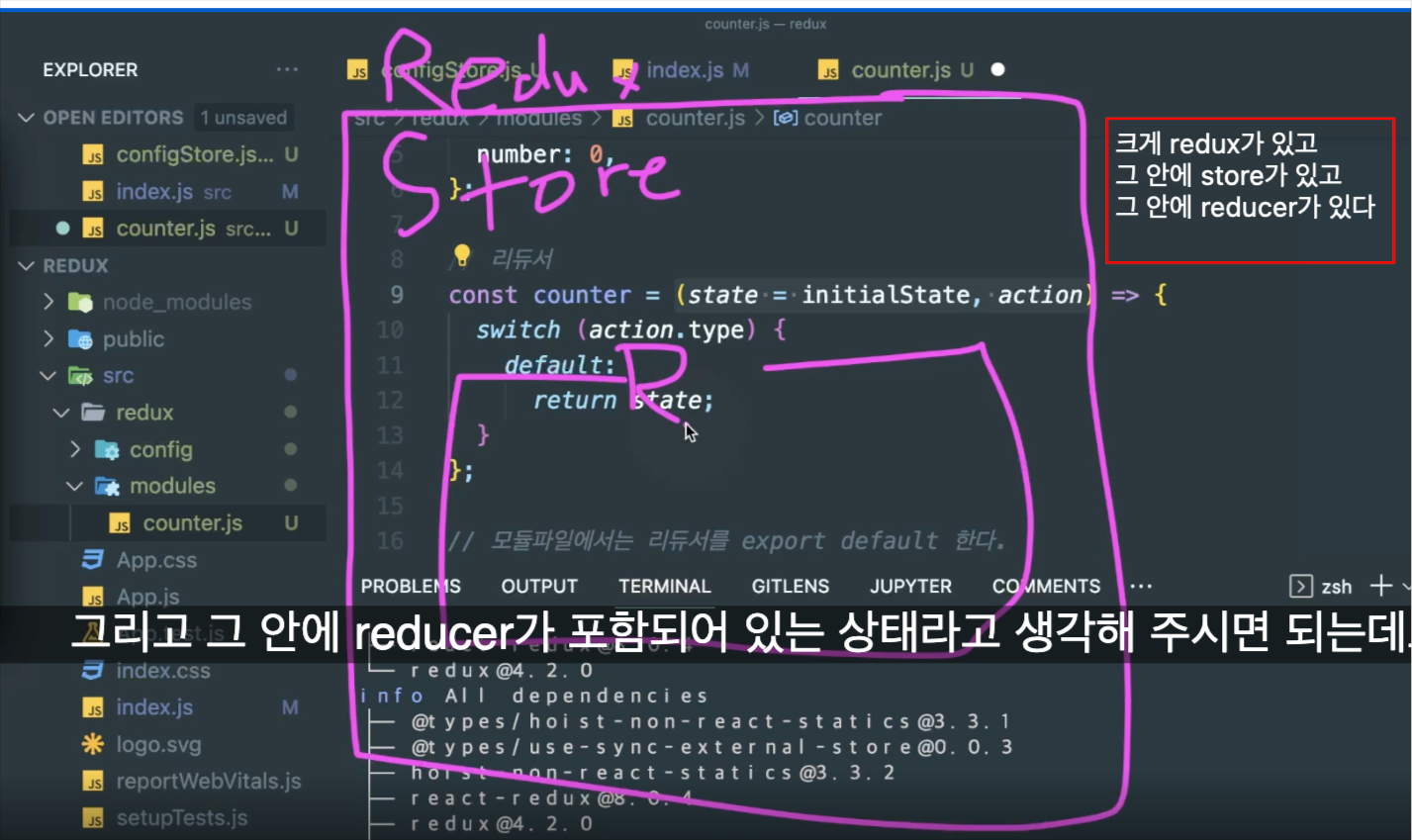
Task: Click the index.css file type icon
Action: (x=93, y=671)
